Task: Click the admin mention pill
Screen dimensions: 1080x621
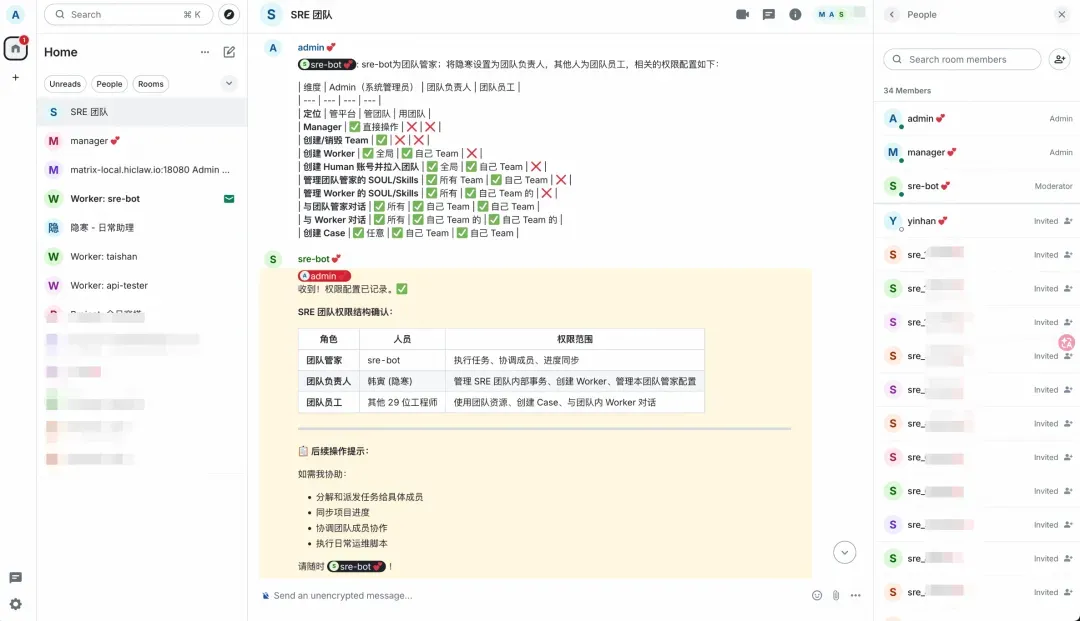Action: pos(324,276)
